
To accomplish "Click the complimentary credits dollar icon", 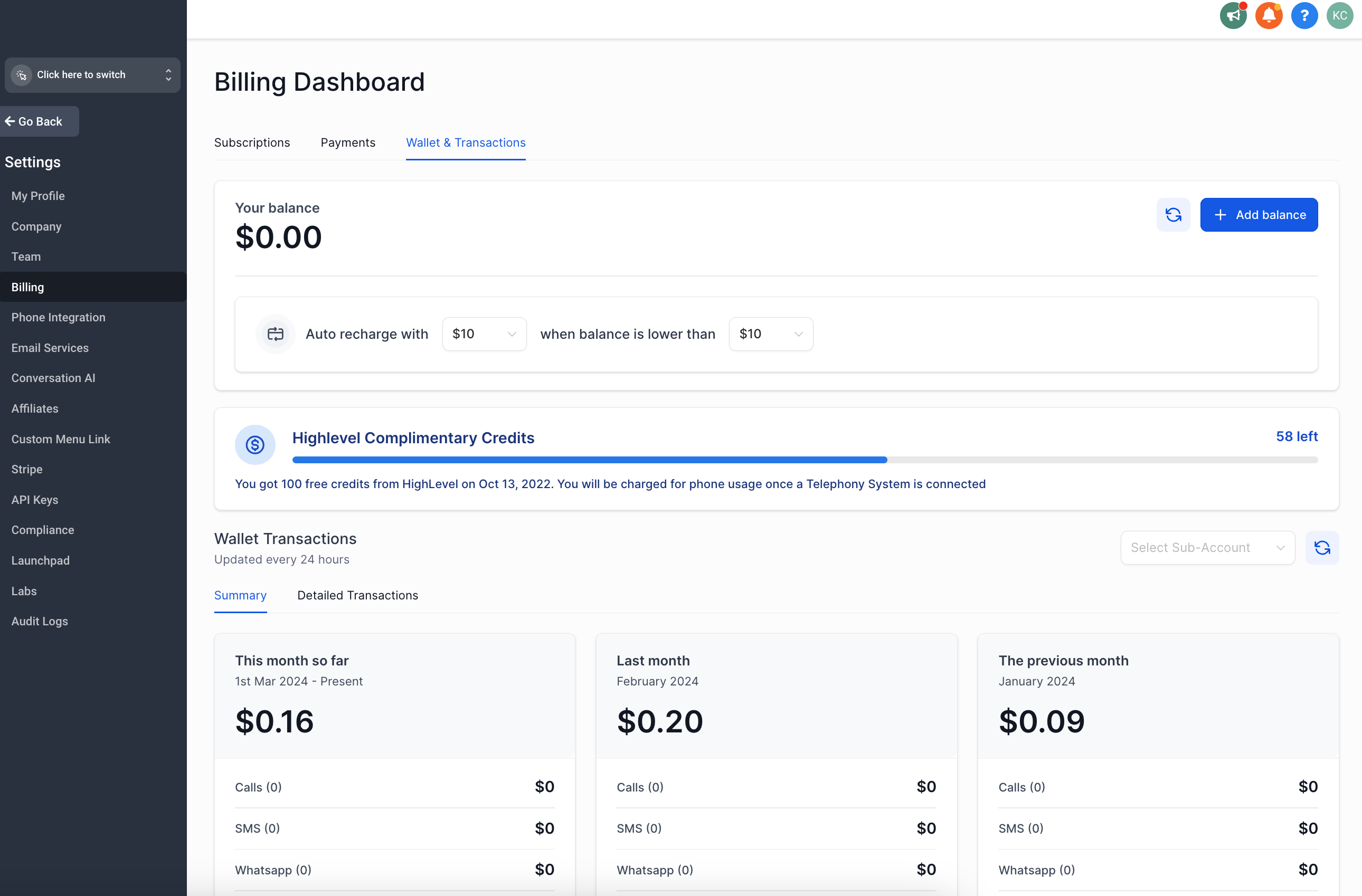I will coord(254,444).
